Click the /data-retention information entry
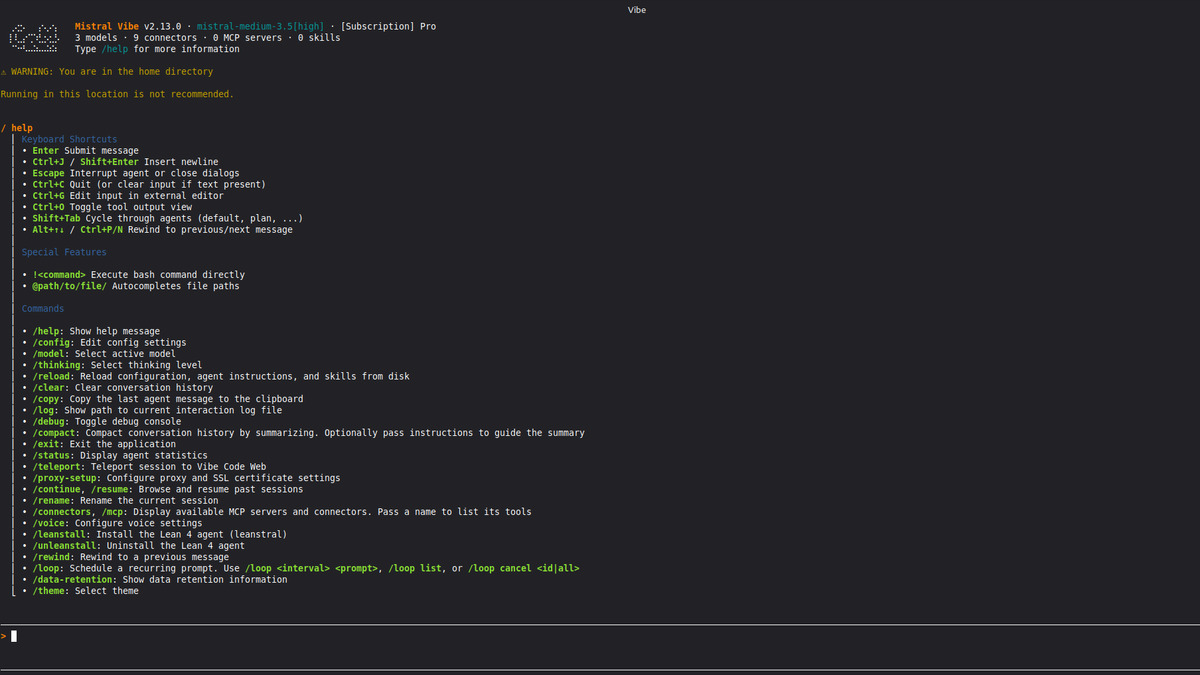 [155, 579]
